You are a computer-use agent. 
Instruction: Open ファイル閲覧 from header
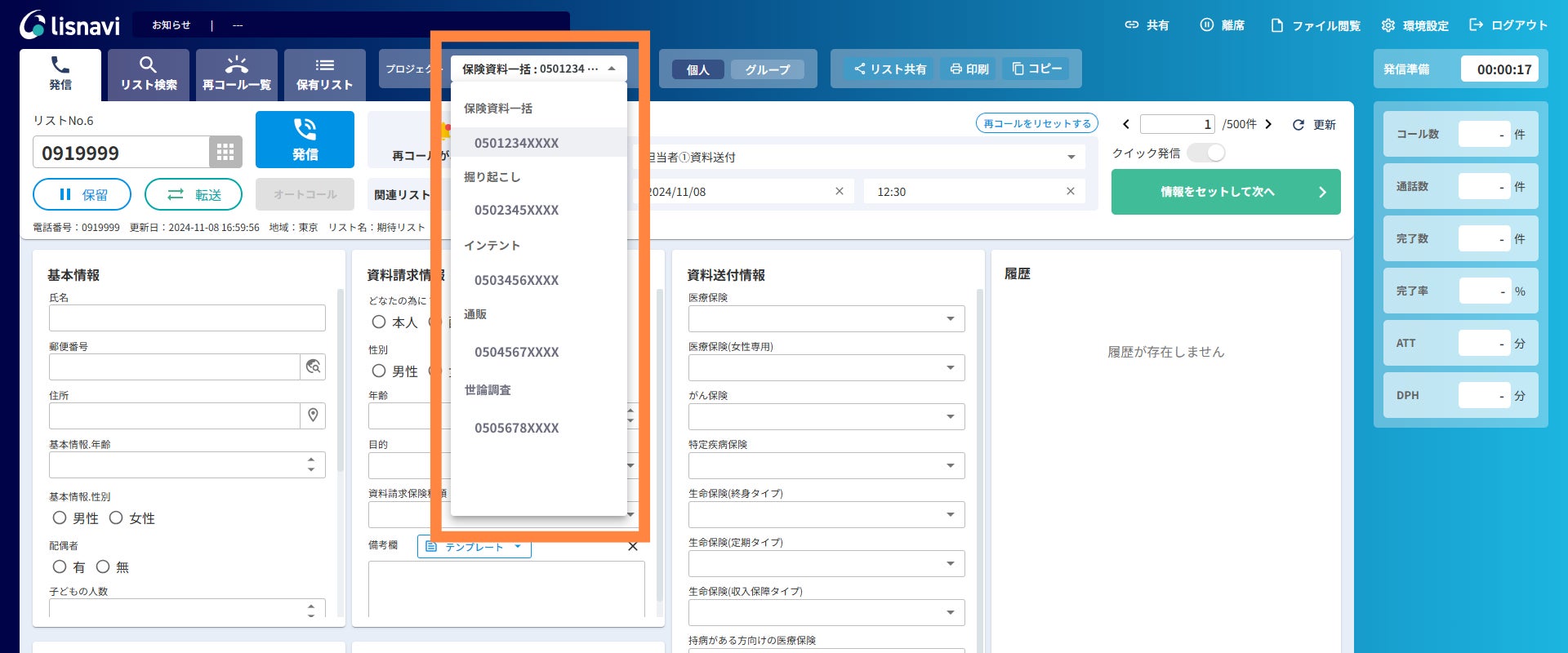[x=1316, y=25]
